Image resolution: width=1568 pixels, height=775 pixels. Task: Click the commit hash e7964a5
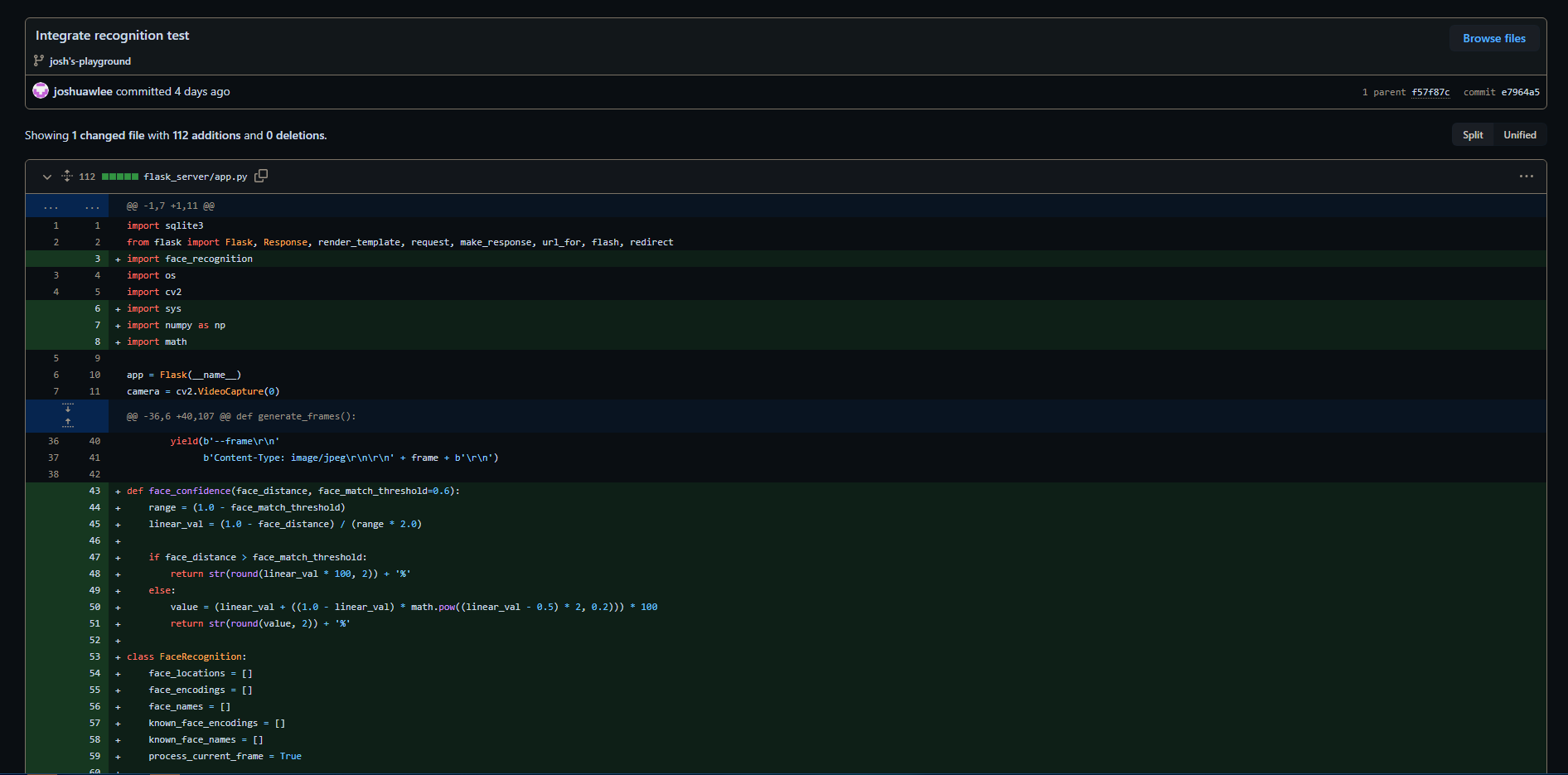tap(1520, 92)
